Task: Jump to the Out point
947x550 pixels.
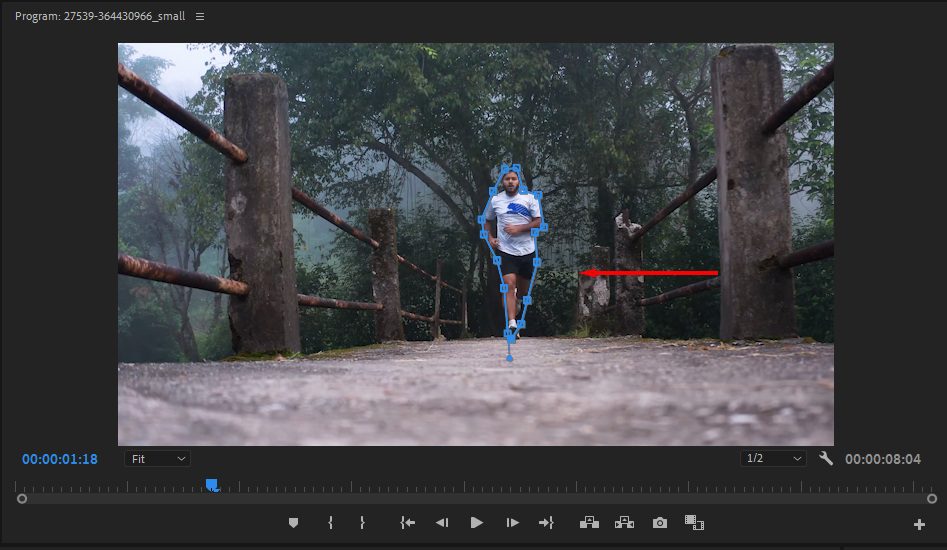Action: pos(546,523)
